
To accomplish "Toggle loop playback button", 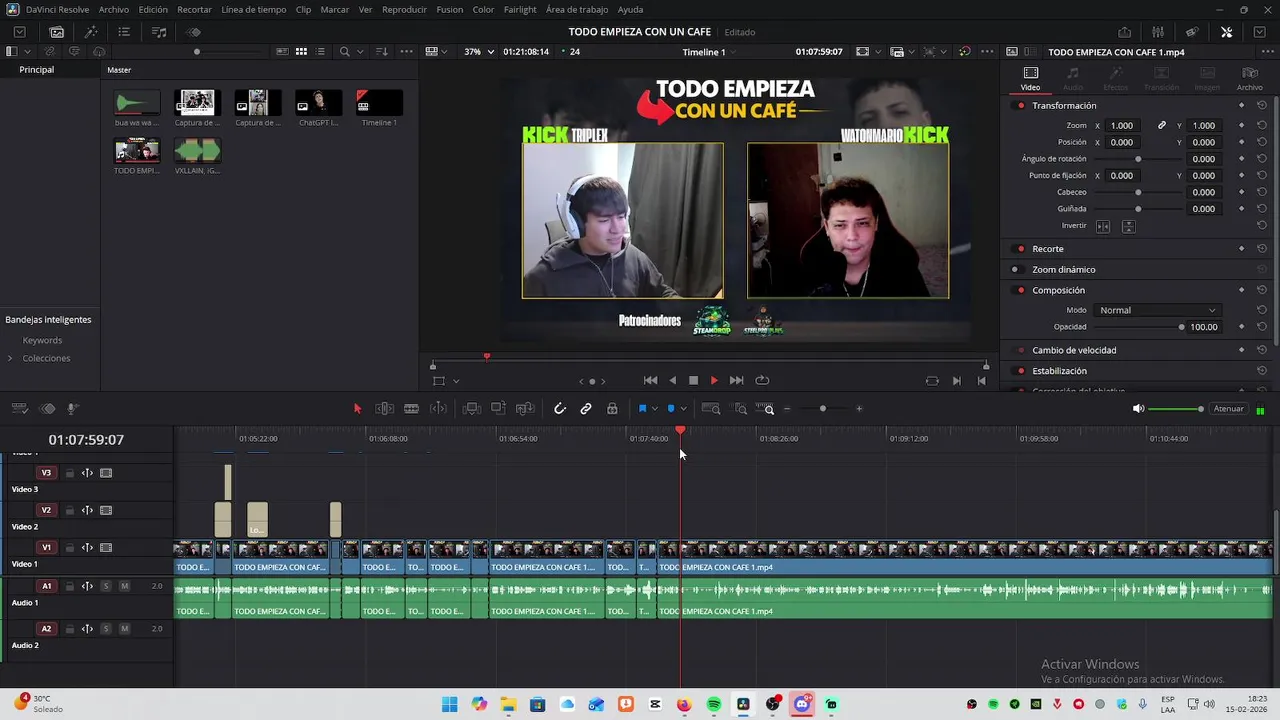I will tap(762, 380).
